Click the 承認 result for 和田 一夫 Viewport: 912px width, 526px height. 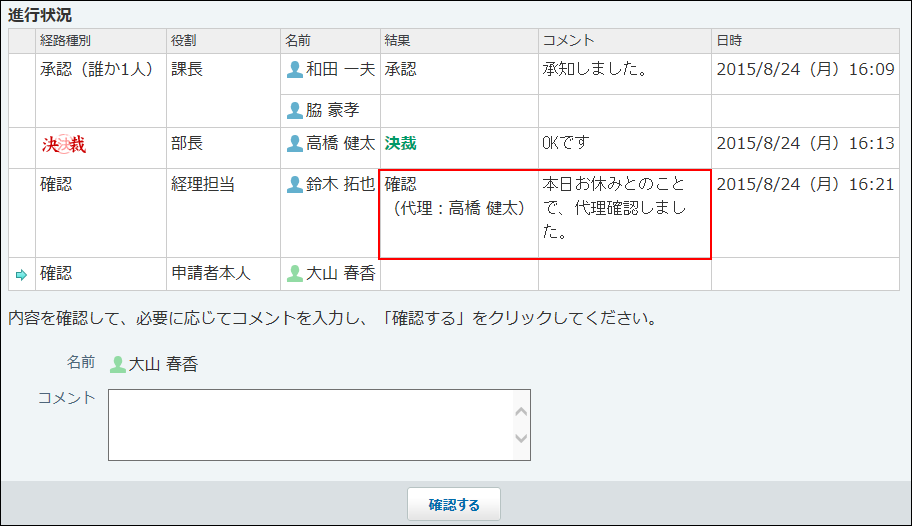point(400,69)
